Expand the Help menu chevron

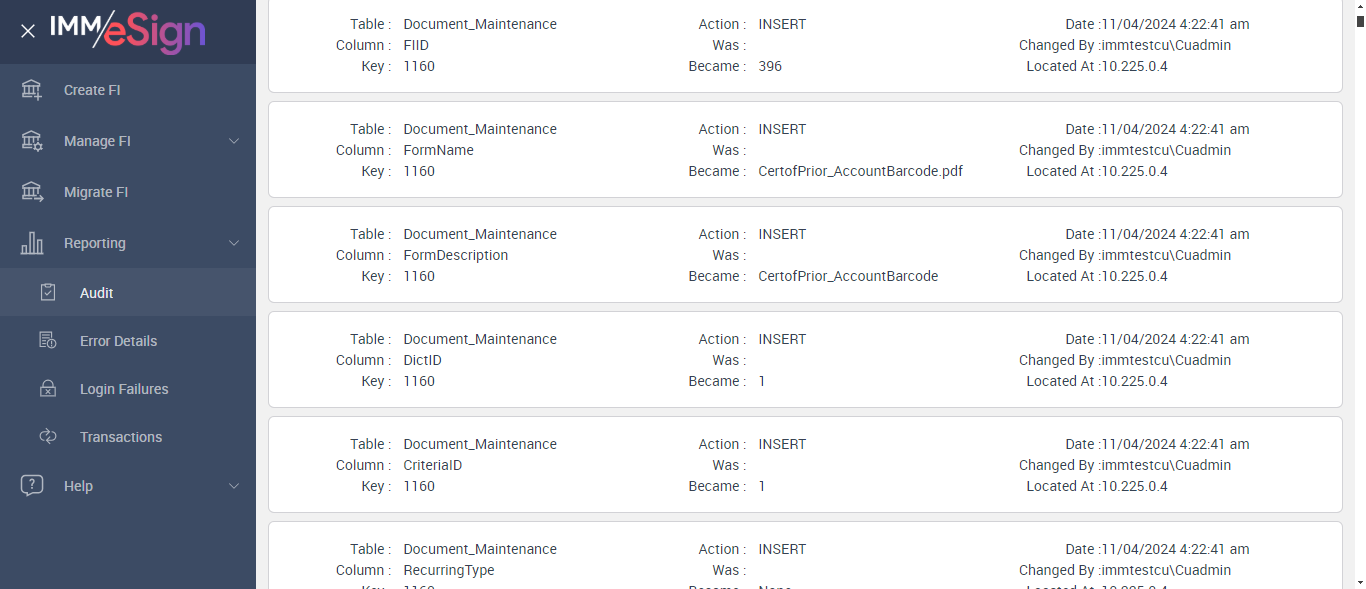[234, 486]
